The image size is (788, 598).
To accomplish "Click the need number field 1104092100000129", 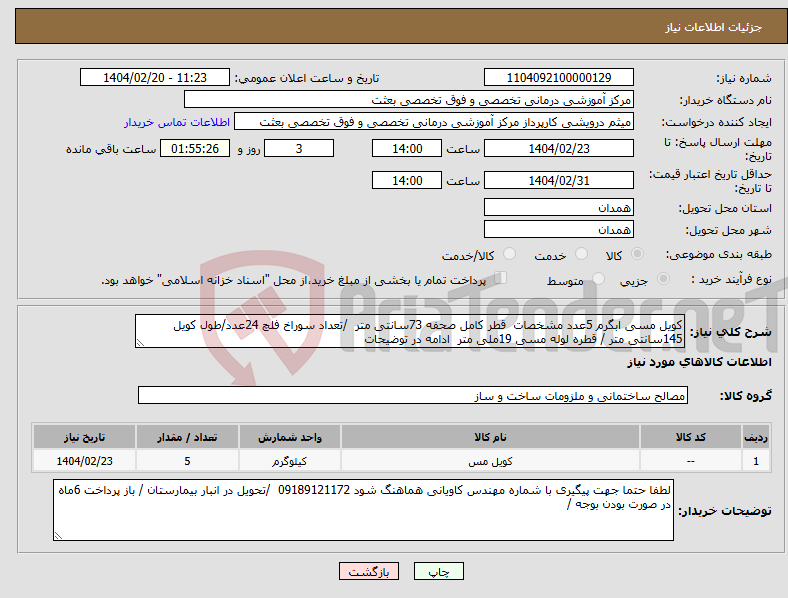I will [558, 77].
